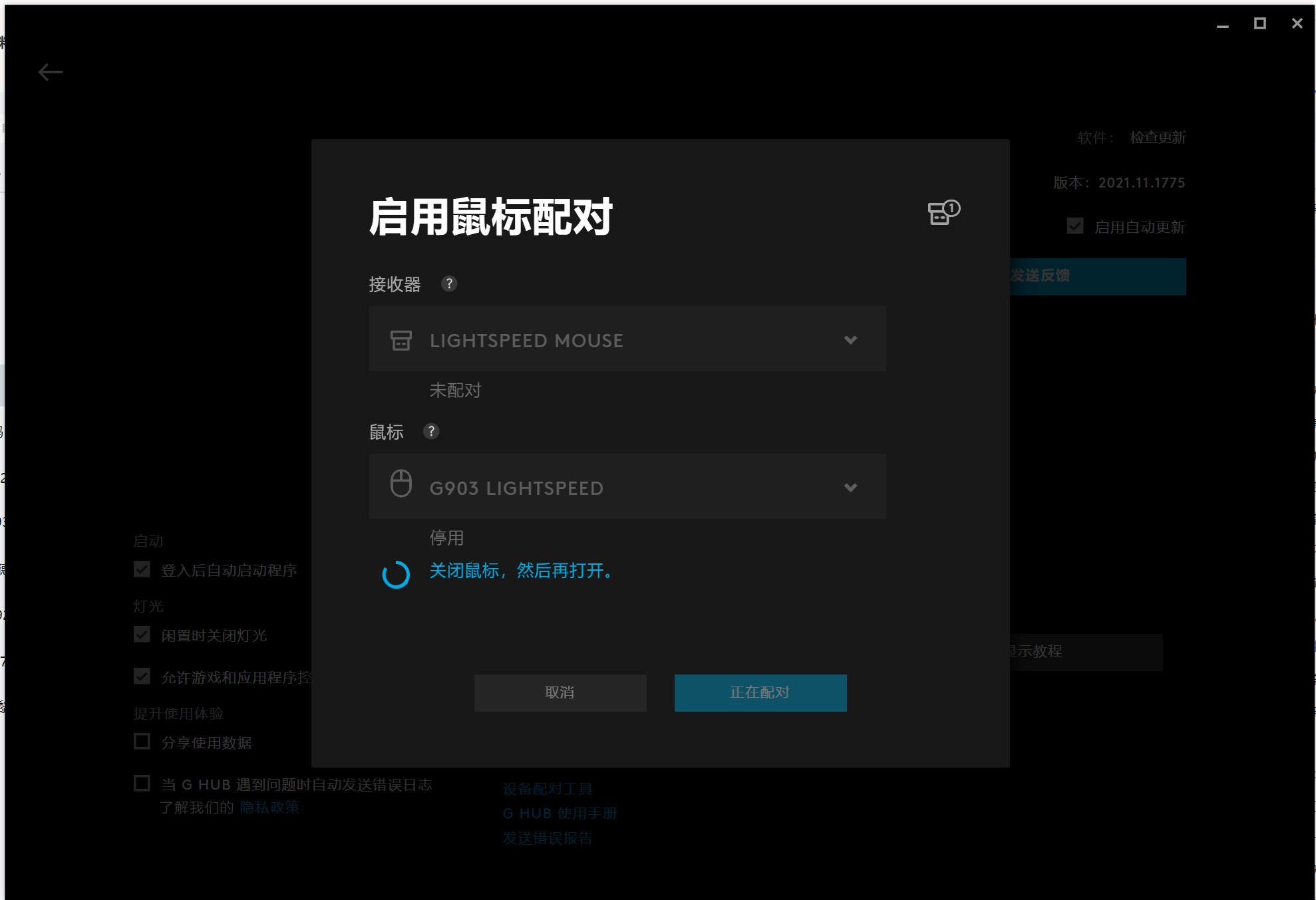The width and height of the screenshot is (1316, 900).
Task: Toggle 登入后自动启动程序 checkbox
Action: pyautogui.click(x=142, y=569)
